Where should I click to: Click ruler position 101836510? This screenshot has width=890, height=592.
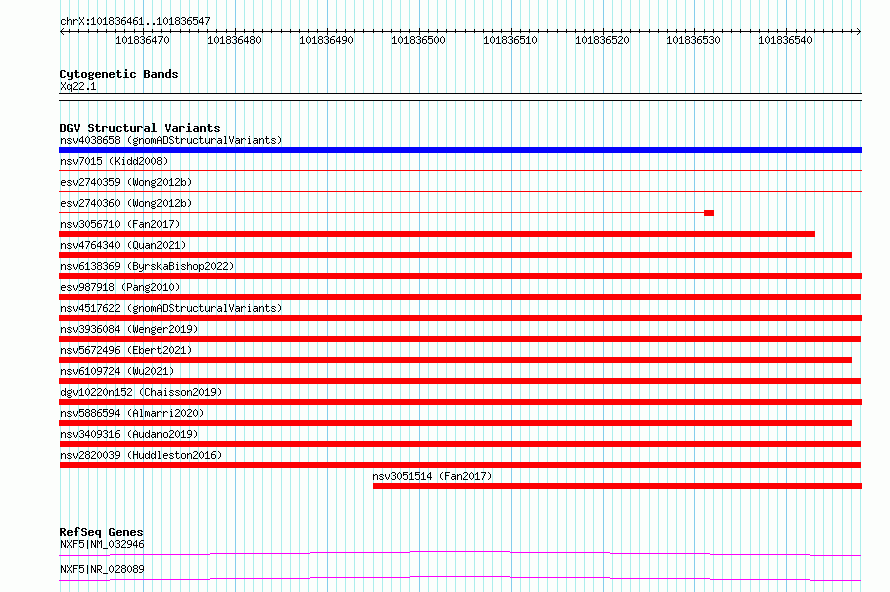(x=510, y=40)
